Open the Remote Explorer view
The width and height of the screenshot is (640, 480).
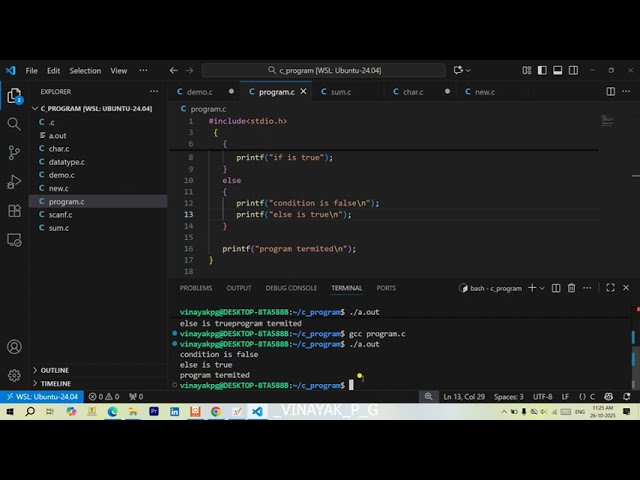(14, 240)
